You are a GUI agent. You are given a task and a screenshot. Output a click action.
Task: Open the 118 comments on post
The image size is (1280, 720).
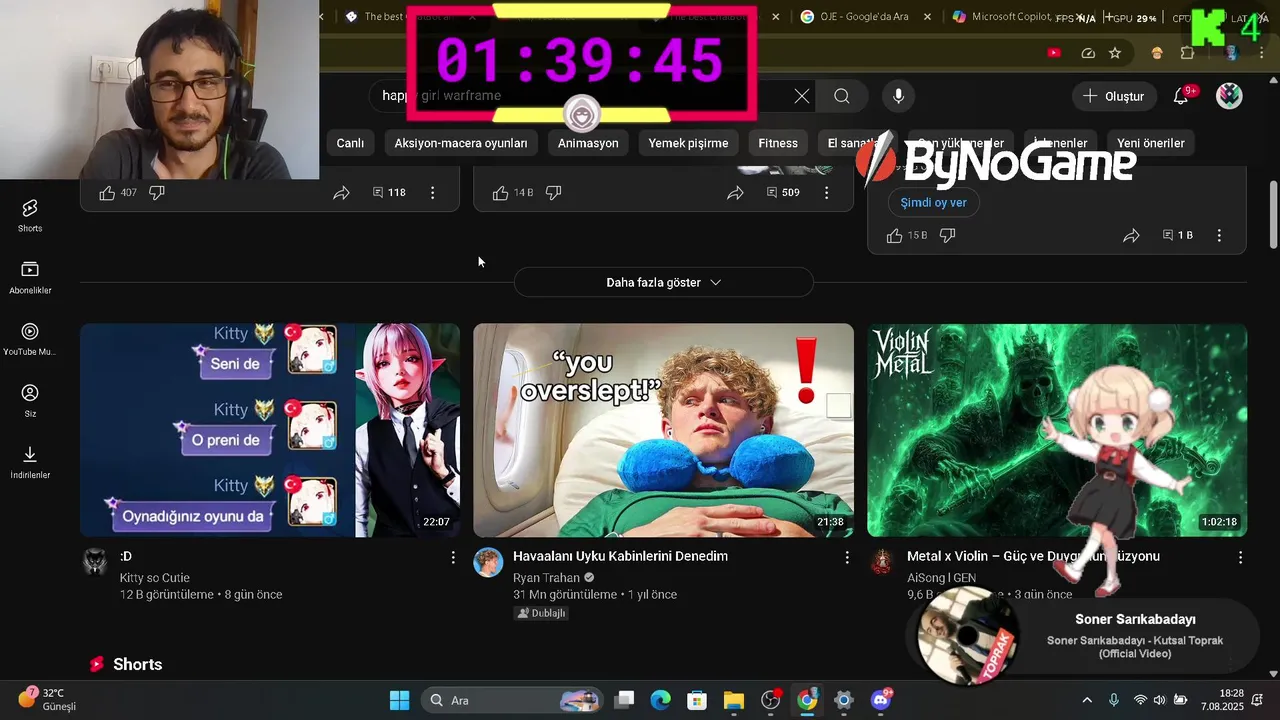389,193
